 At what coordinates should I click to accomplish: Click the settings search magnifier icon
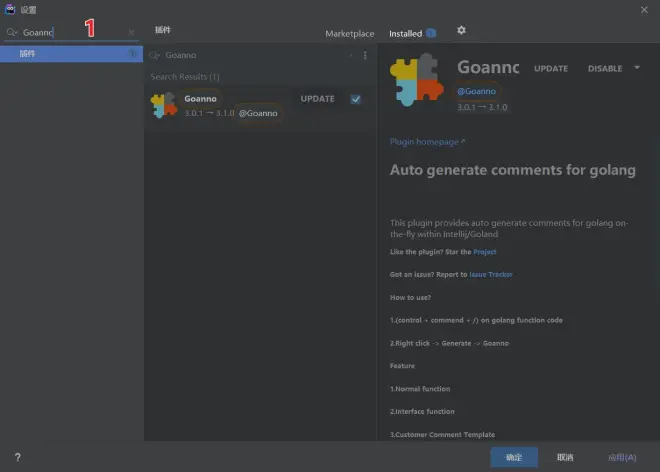click(11, 32)
